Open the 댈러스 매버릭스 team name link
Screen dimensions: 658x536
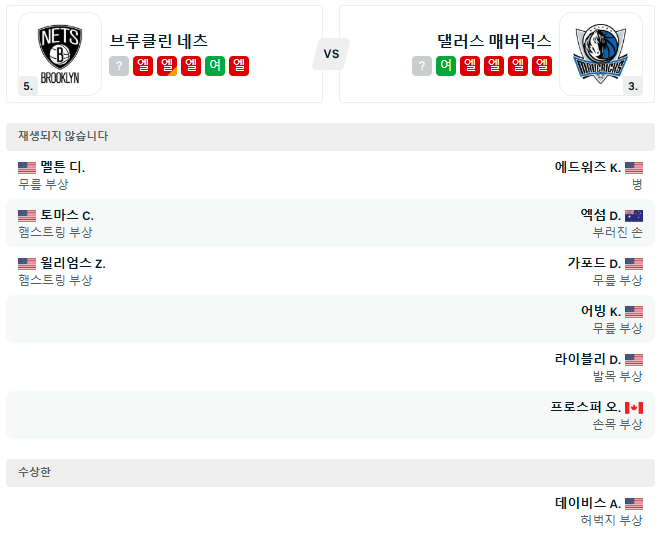[x=494, y=41]
